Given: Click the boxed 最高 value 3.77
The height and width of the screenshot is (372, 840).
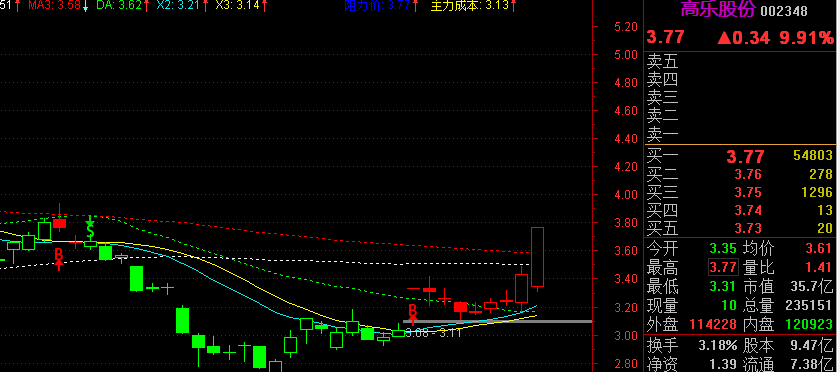Looking at the screenshot, I should click(x=723, y=266).
